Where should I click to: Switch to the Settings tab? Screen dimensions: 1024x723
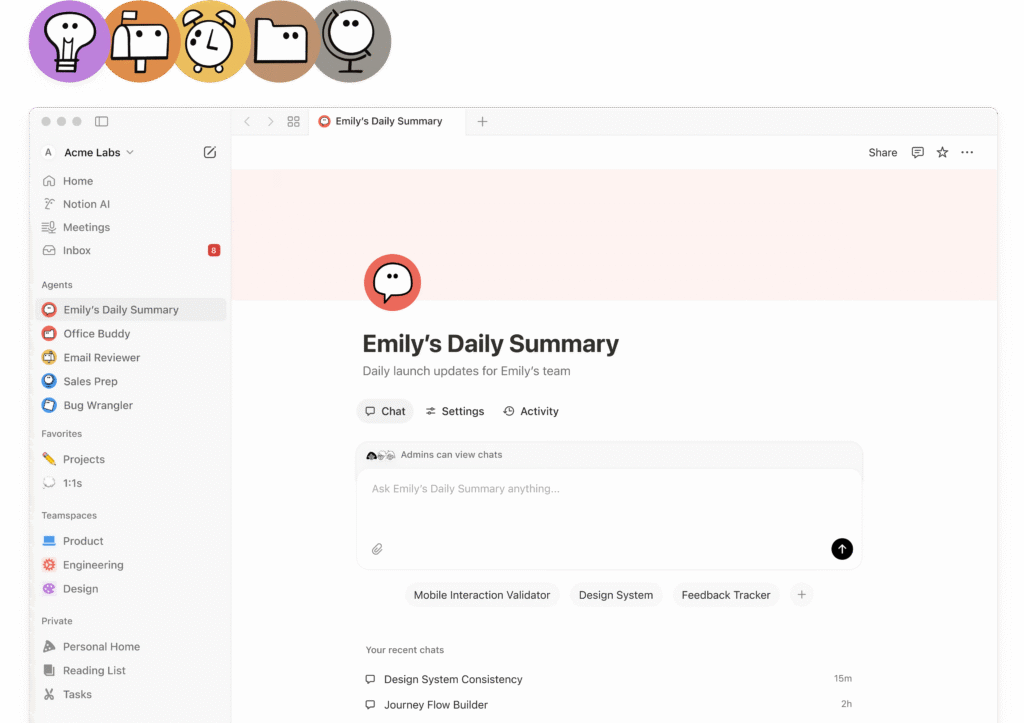click(x=454, y=411)
